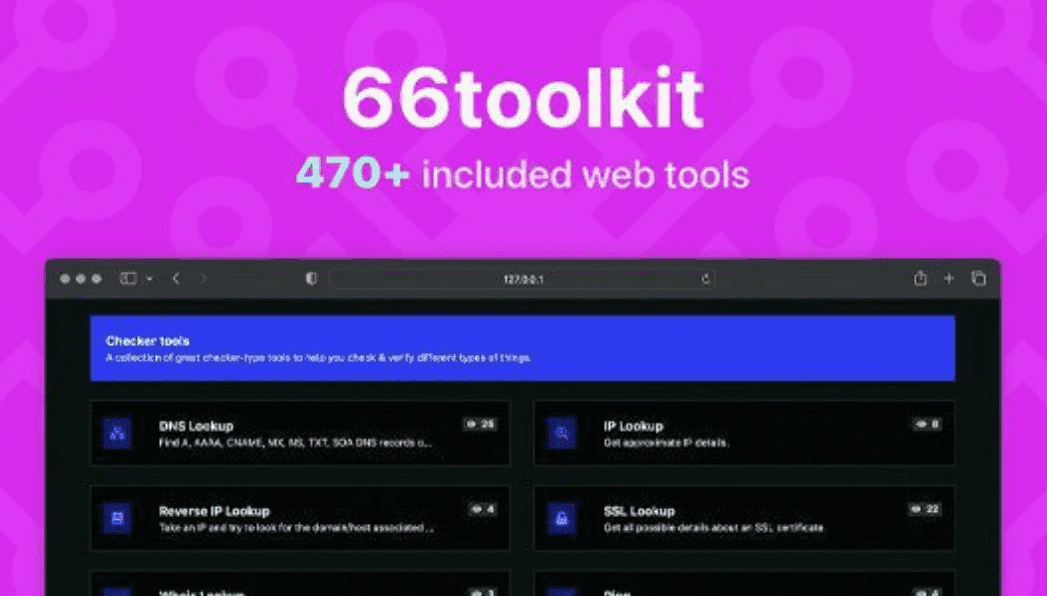Click the Reverse IP Lookup icon
The height and width of the screenshot is (596, 1047).
(117, 518)
